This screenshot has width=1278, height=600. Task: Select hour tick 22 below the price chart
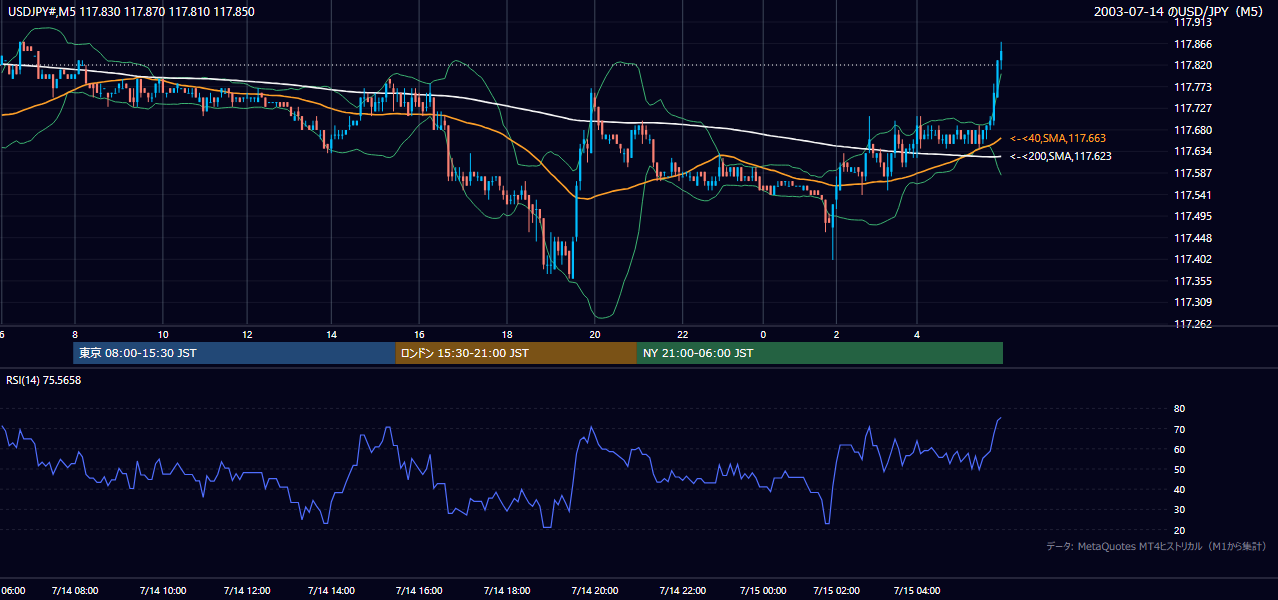coord(682,334)
